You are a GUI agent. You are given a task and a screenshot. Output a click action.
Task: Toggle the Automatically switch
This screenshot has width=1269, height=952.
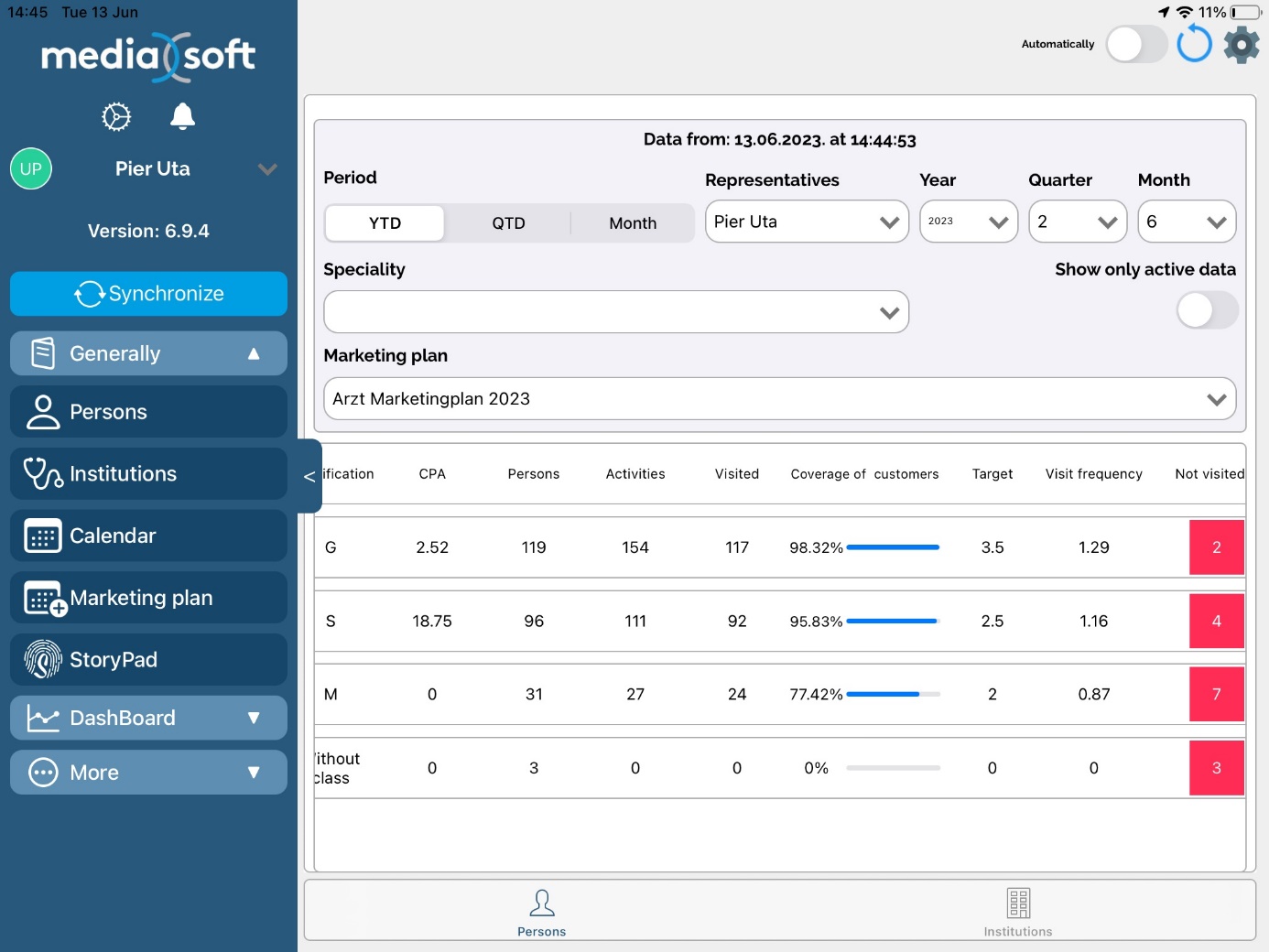1135,44
